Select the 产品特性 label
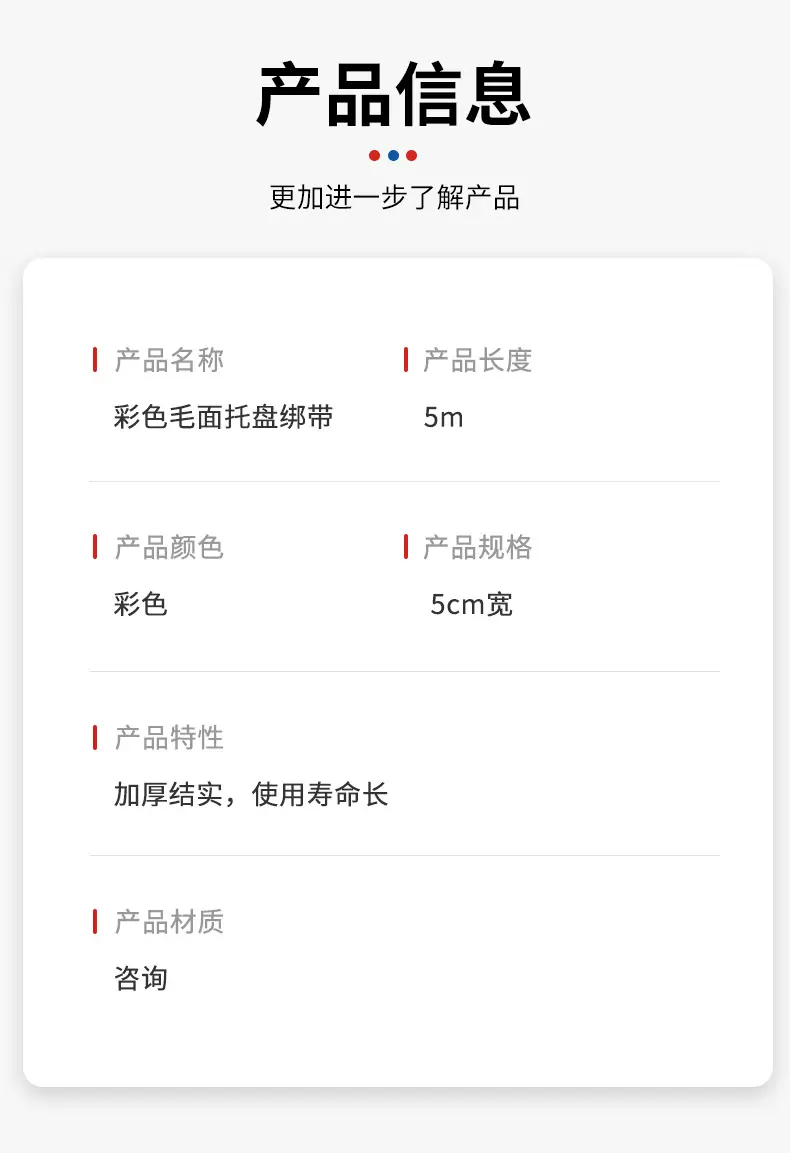 click(169, 738)
